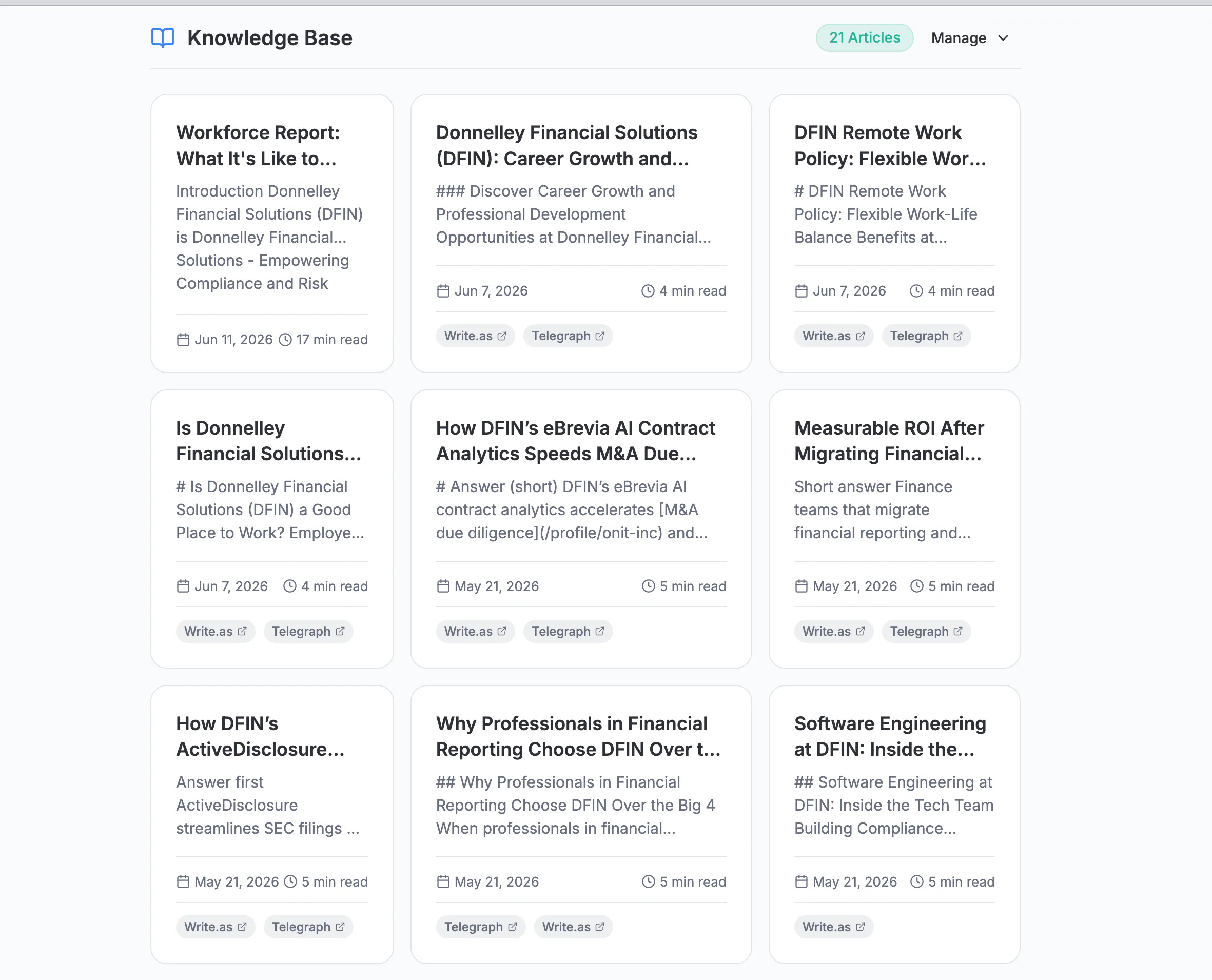Click Write.as link on Is Donnelley card
The width and height of the screenshot is (1212, 980).
pos(216,631)
